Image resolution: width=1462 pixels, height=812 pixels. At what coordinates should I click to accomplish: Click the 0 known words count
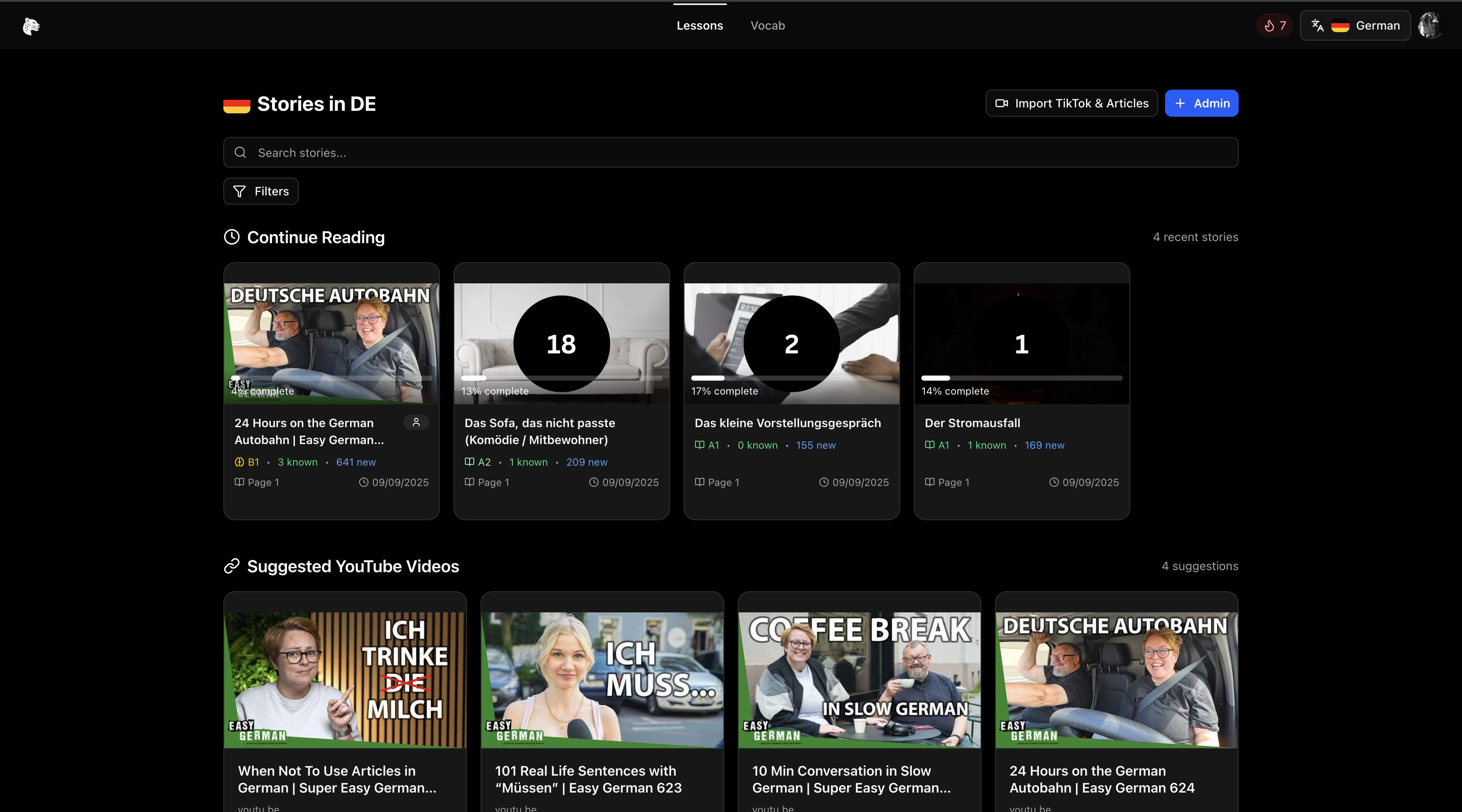point(758,445)
